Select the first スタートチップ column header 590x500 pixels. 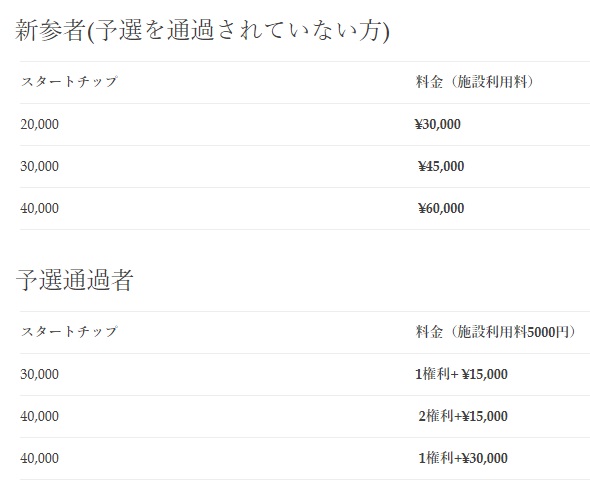(69, 81)
